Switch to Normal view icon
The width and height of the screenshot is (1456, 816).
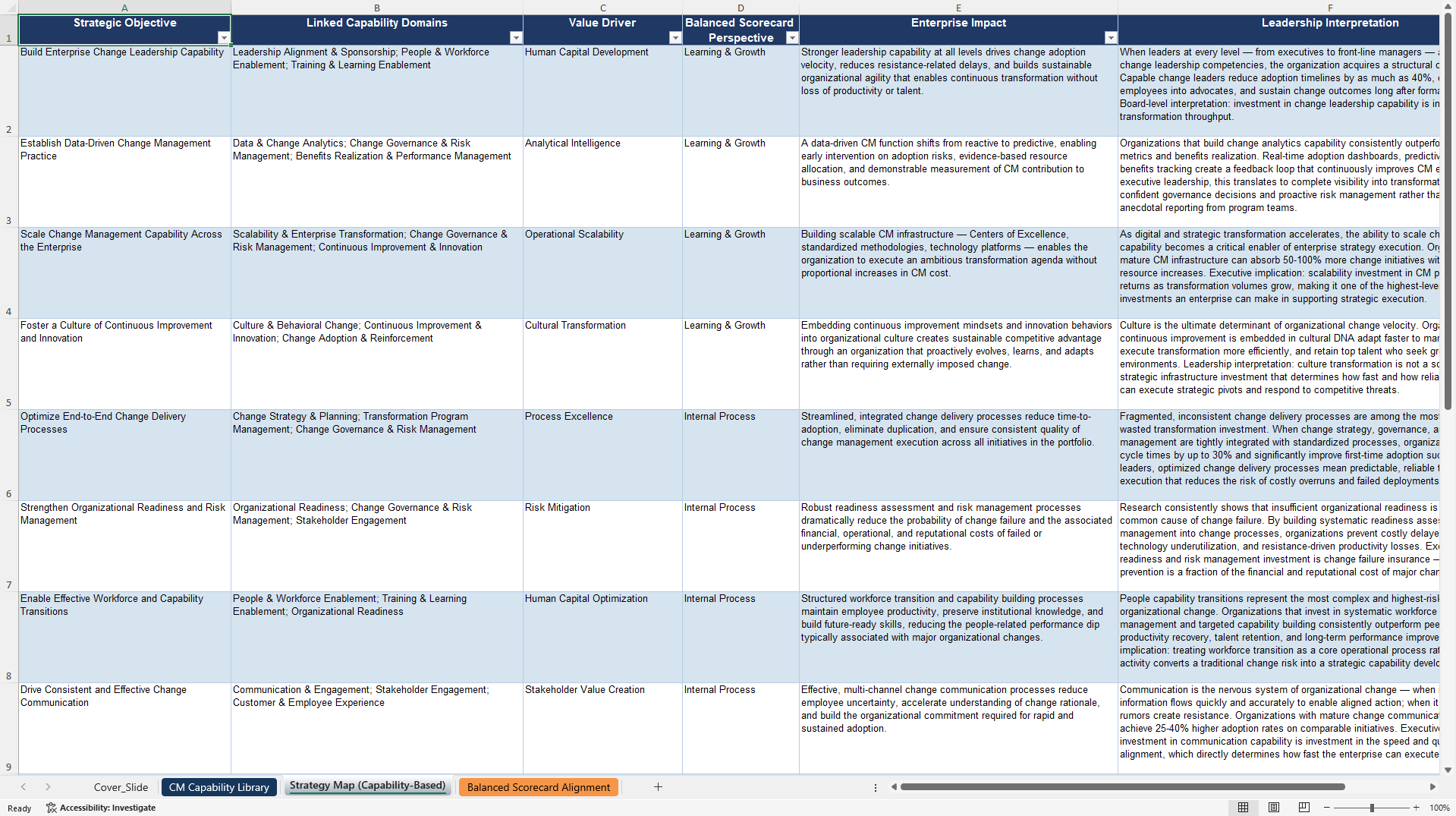click(x=1243, y=808)
